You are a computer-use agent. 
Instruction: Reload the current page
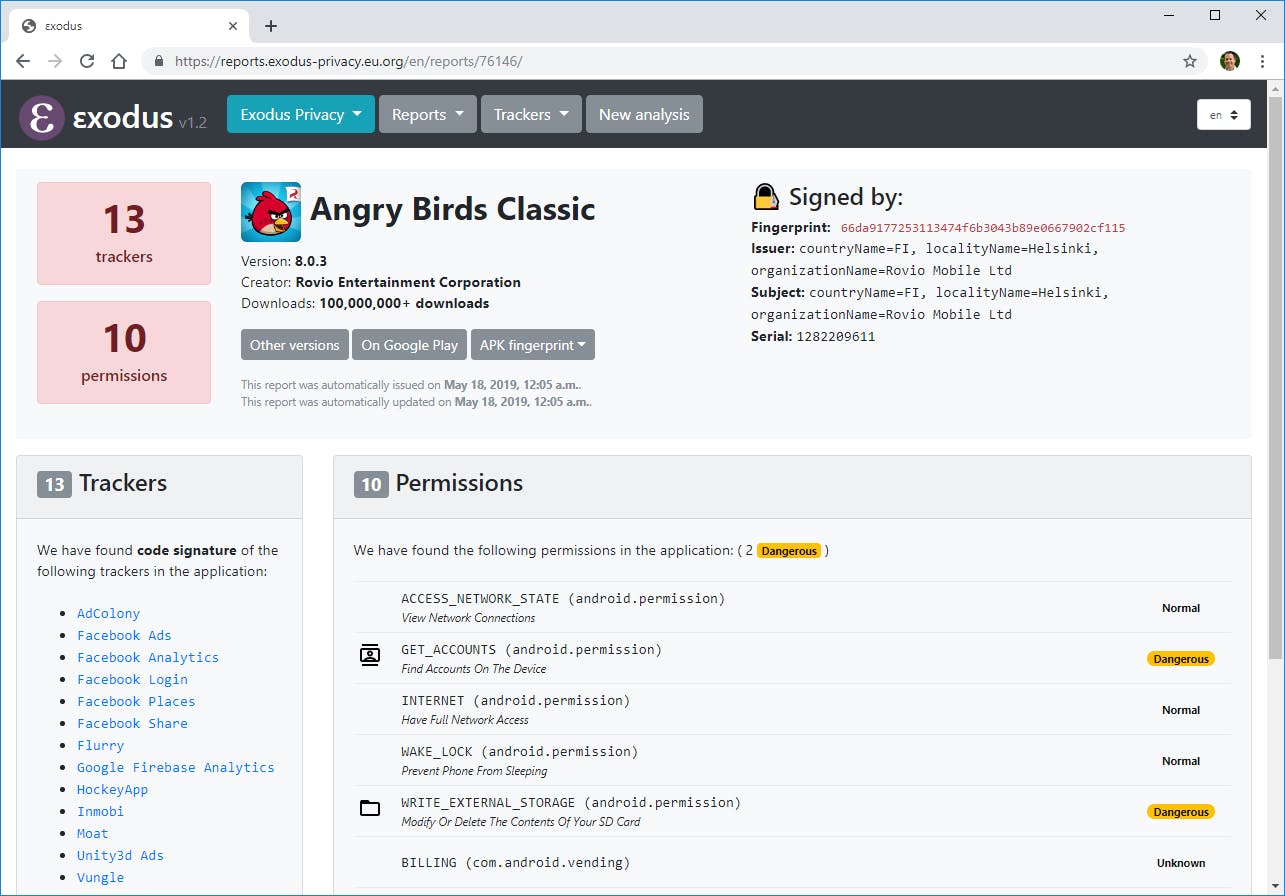[x=87, y=61]
